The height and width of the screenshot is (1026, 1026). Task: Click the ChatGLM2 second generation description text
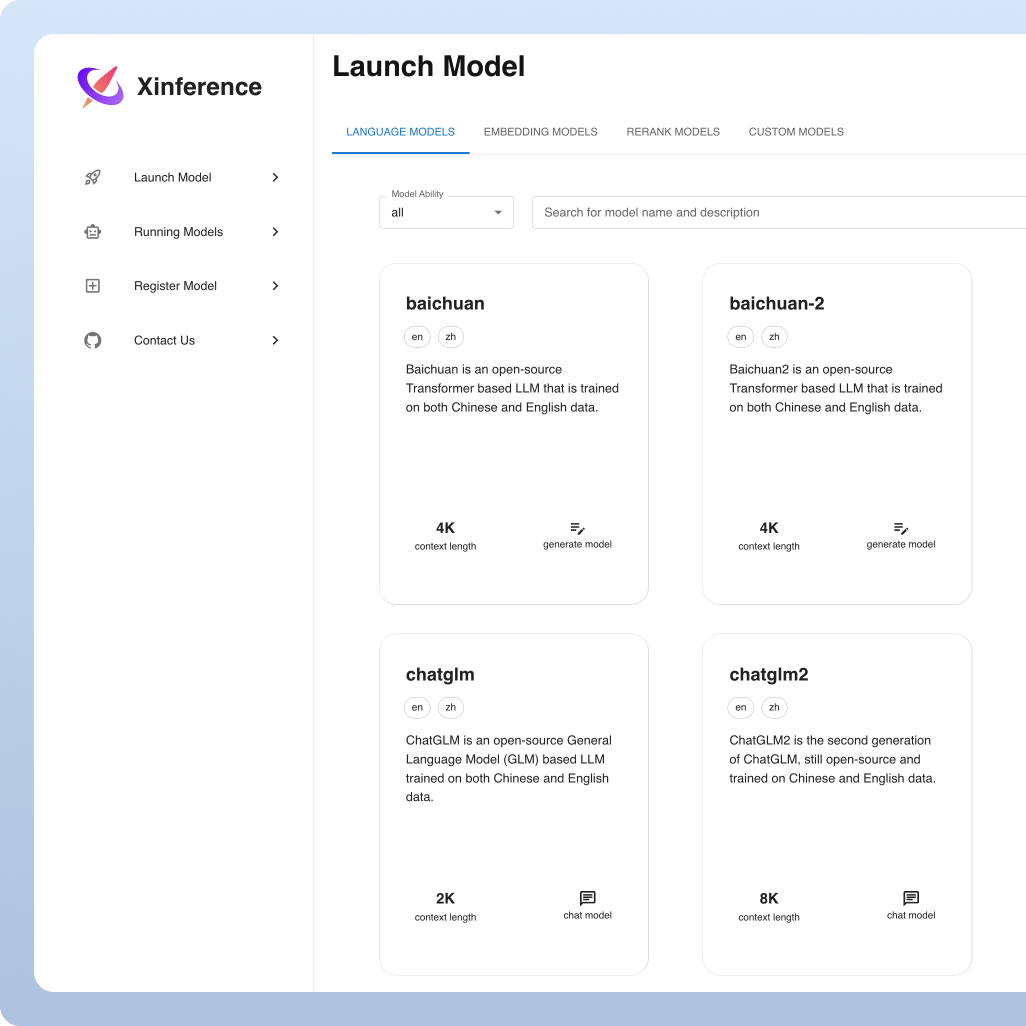click(832, 759)
